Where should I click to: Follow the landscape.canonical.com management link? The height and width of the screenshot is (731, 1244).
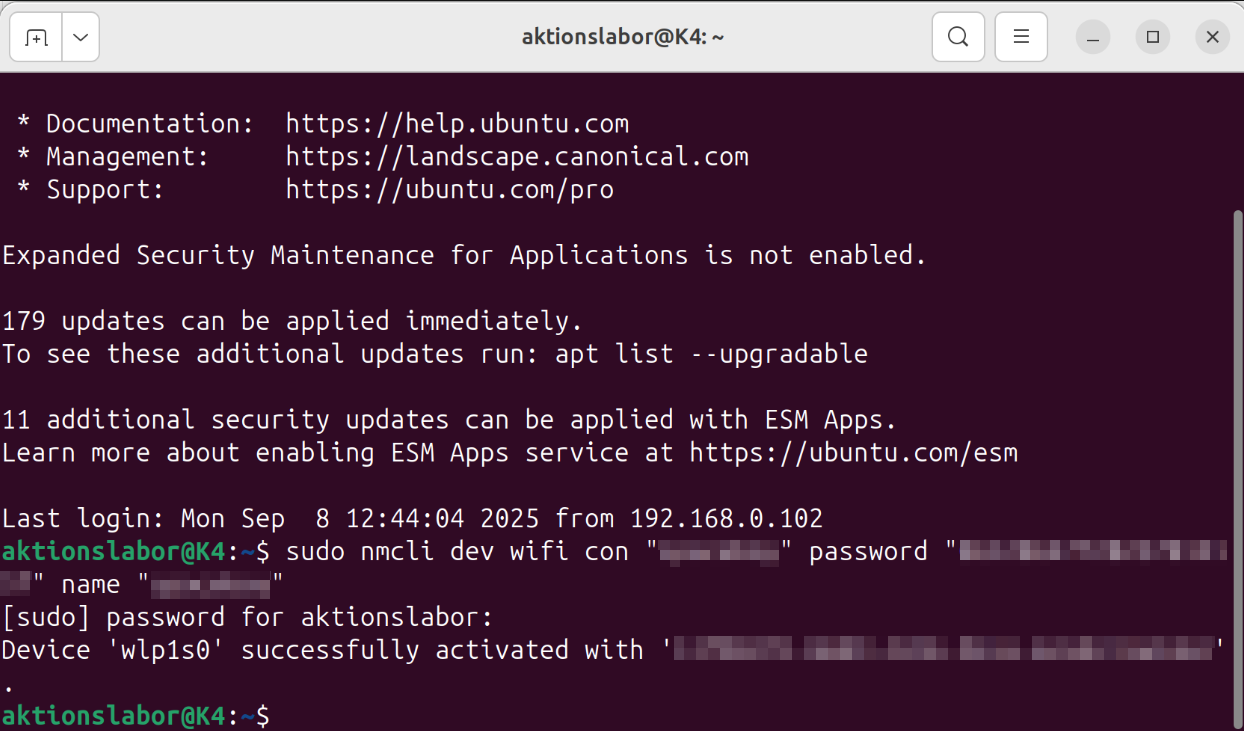[x=517, y=157]
